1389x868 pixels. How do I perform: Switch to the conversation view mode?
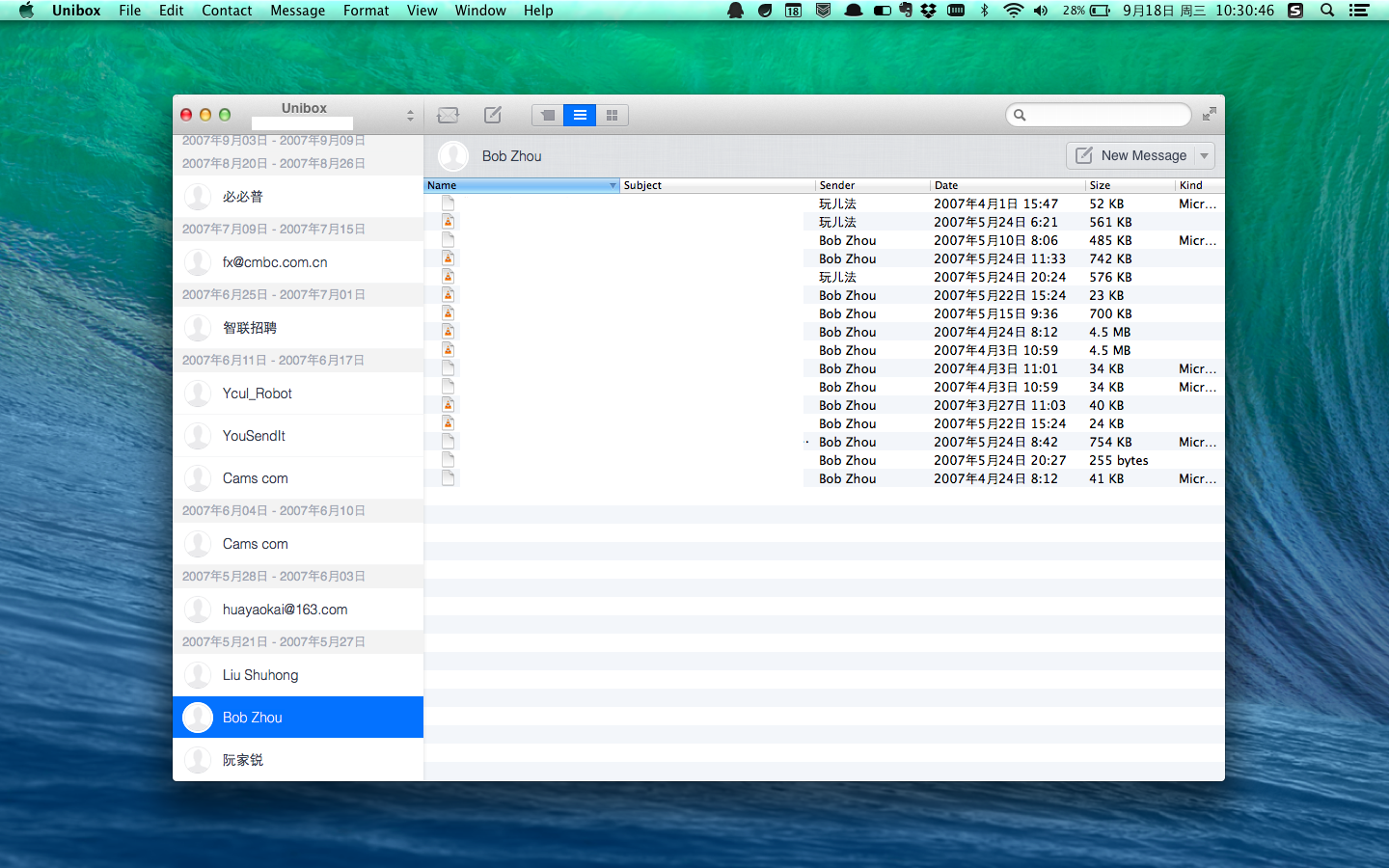548,116
